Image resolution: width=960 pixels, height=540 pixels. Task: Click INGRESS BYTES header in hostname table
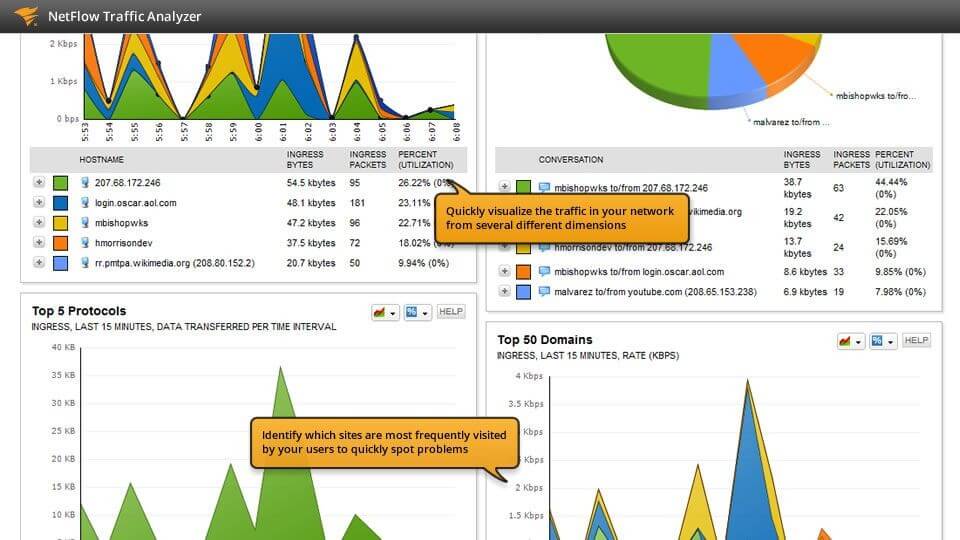[x=305, y=159]
